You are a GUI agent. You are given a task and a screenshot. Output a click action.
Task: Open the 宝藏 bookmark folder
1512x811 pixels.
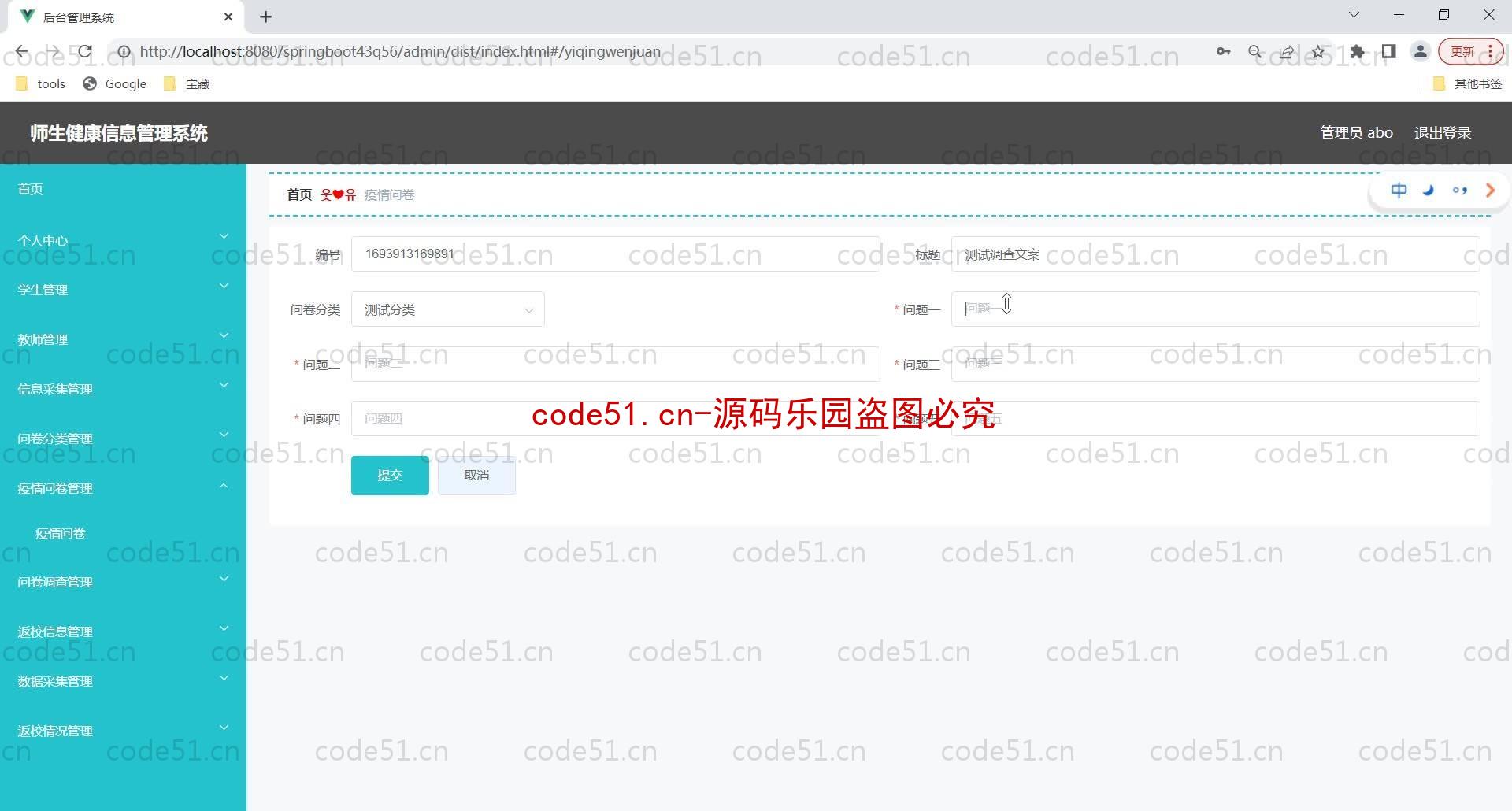(x=187, y=83)
